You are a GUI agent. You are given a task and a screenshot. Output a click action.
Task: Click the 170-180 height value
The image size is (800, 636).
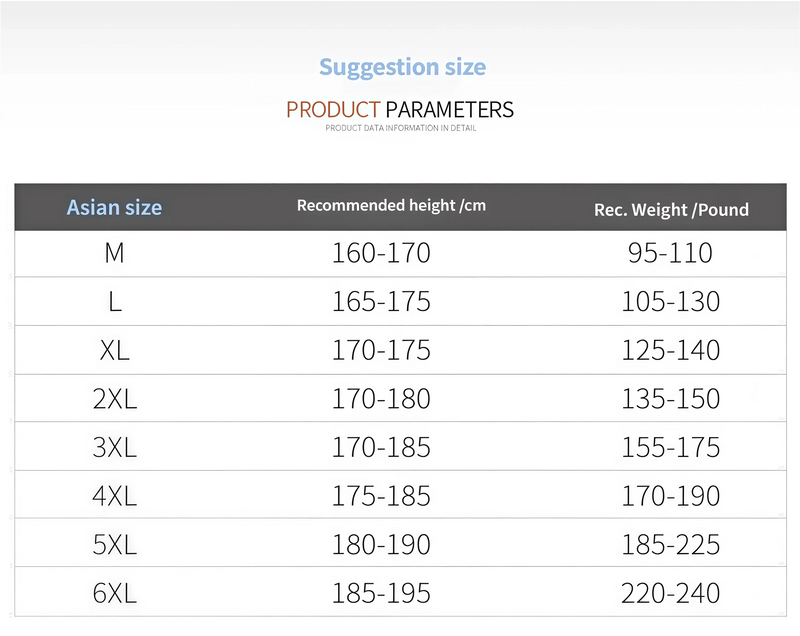tap(381, 399)
